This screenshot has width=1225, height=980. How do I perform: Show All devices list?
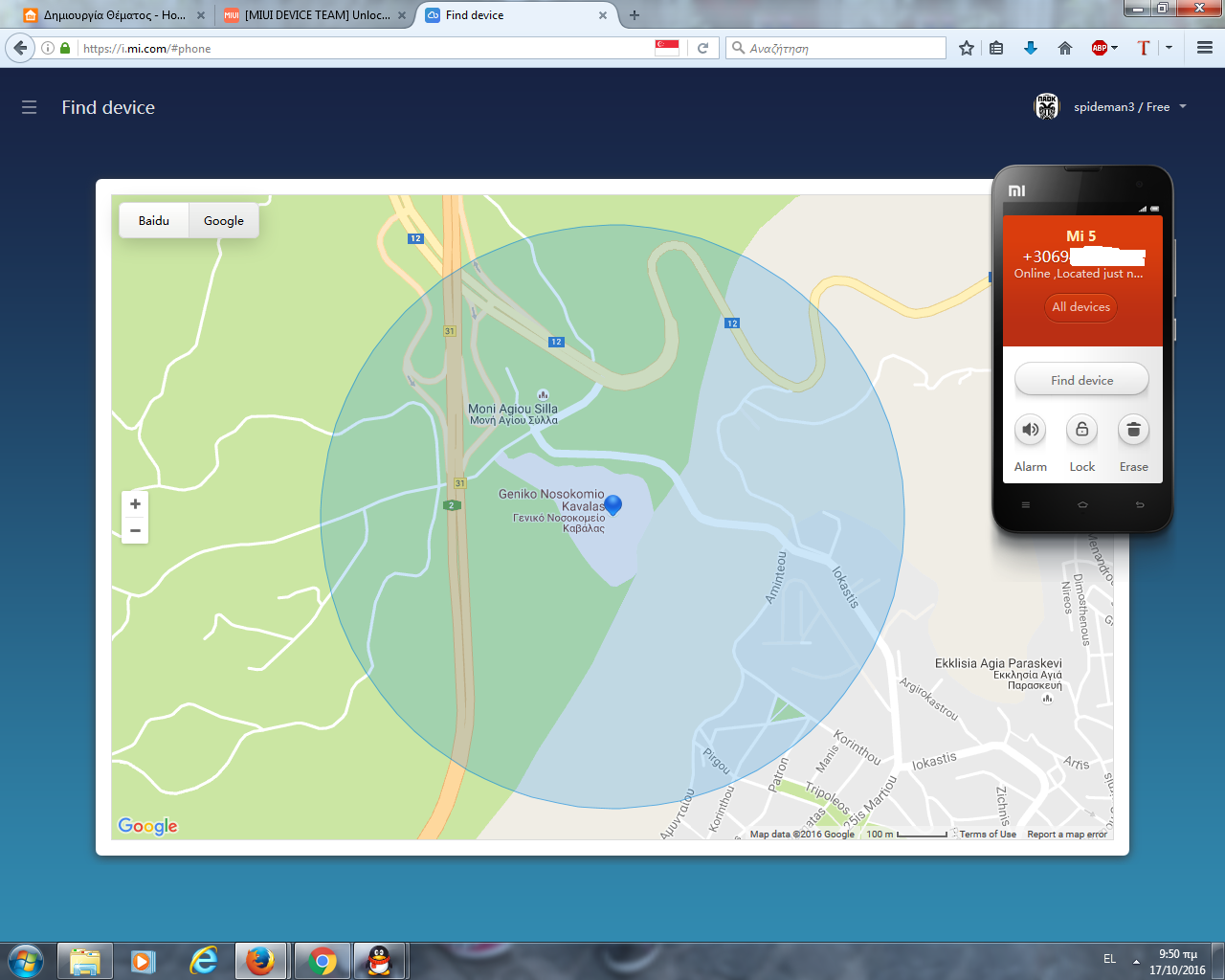point(1081,307)
